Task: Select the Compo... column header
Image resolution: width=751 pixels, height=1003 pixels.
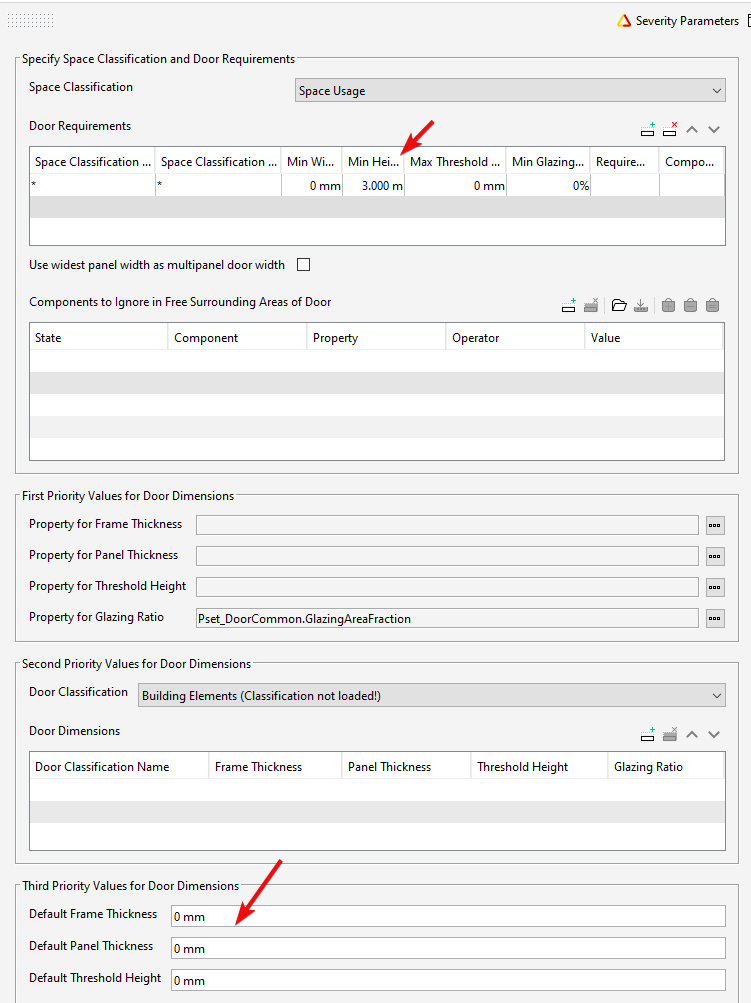Action: [692, 162]
